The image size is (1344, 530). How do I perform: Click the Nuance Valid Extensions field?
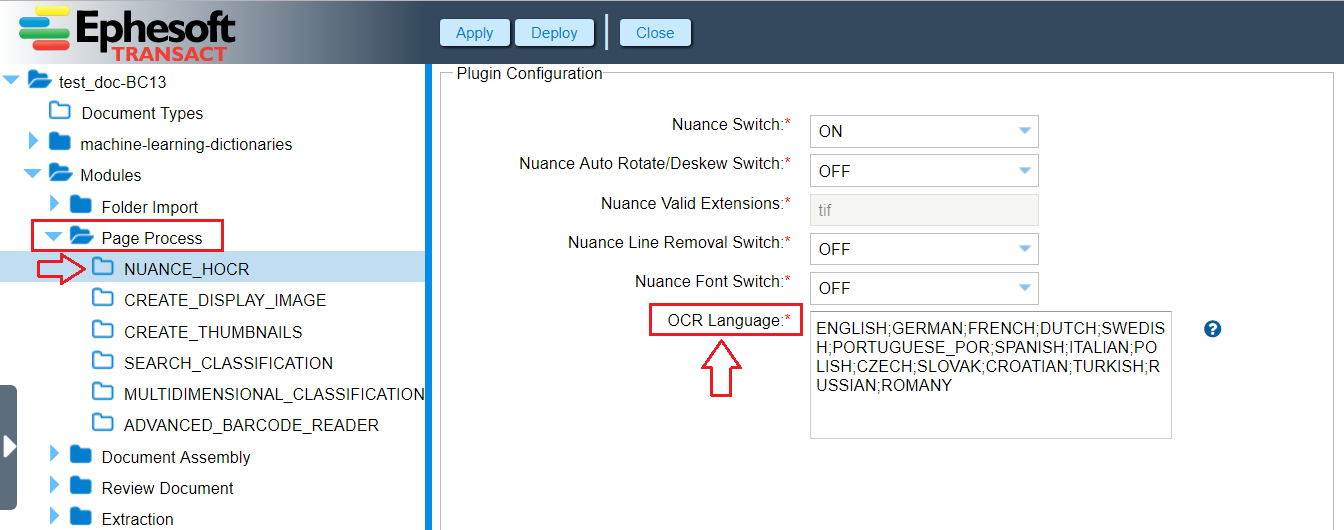coord(924,210)
